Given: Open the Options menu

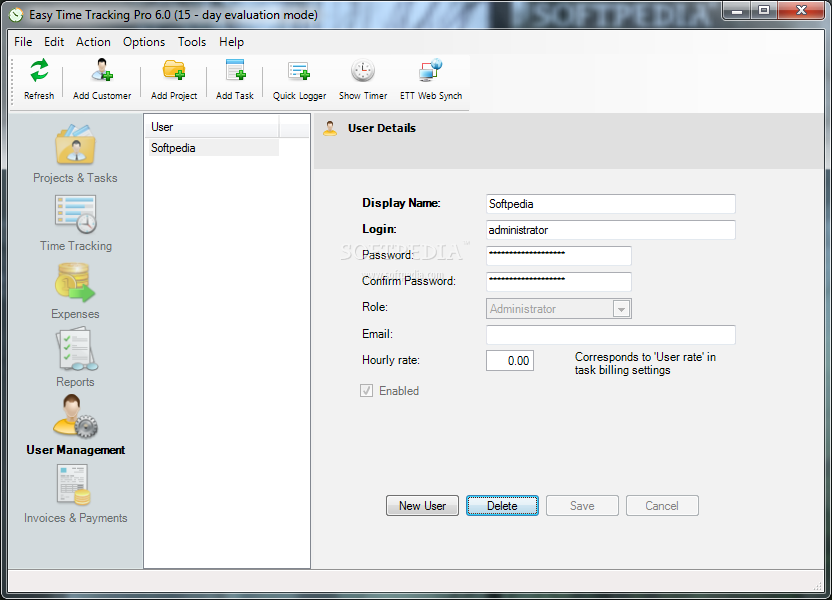Looking at the screenshot, I should [x=144, y=42].
